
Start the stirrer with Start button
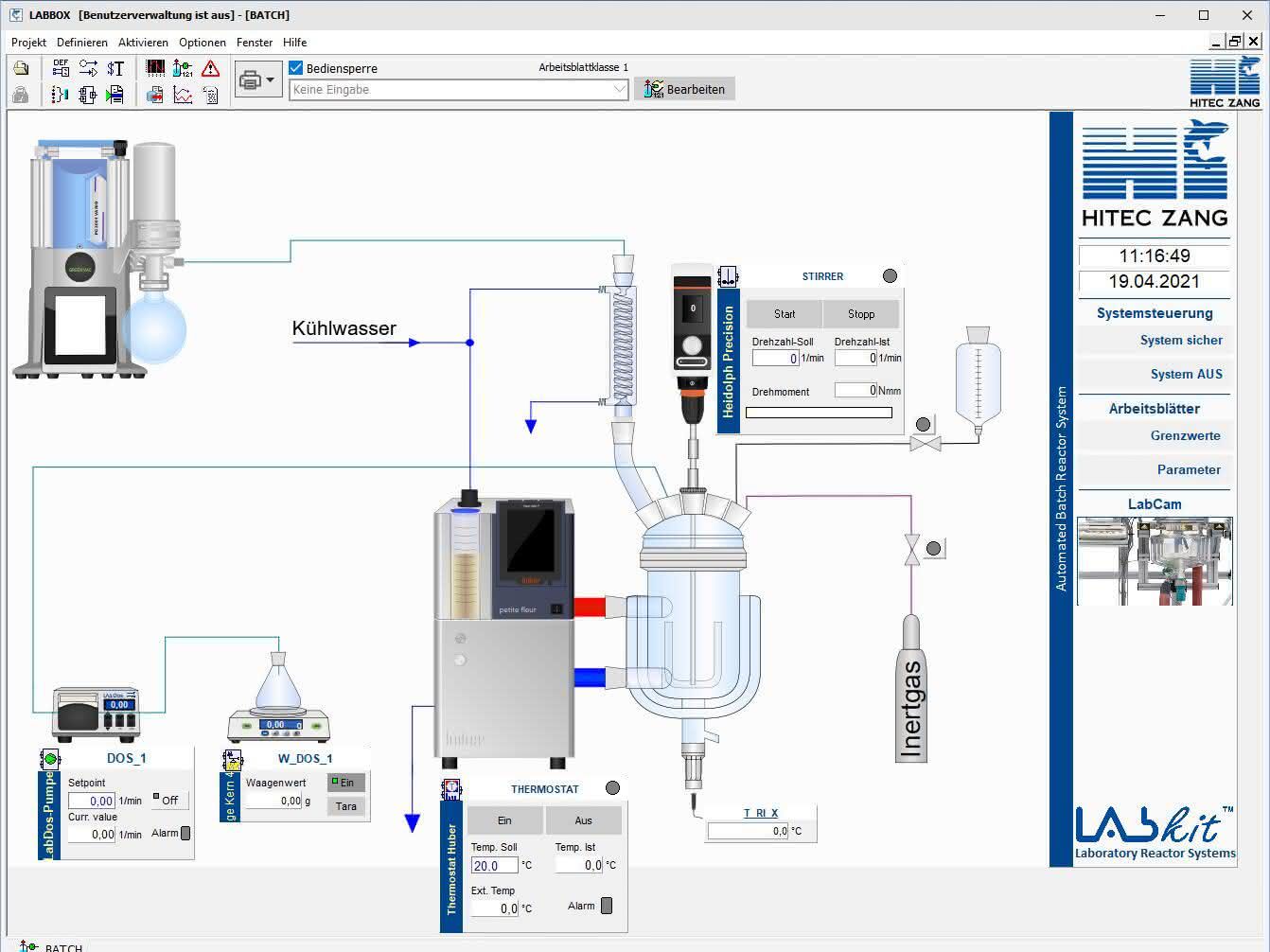click(x=785, y=314)
